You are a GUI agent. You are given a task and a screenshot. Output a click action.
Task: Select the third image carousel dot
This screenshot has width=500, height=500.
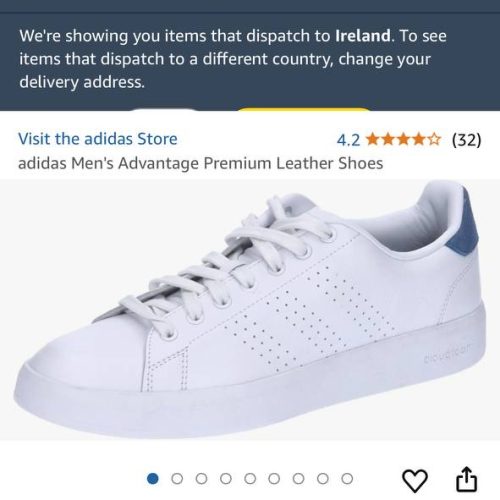[201, 479]
